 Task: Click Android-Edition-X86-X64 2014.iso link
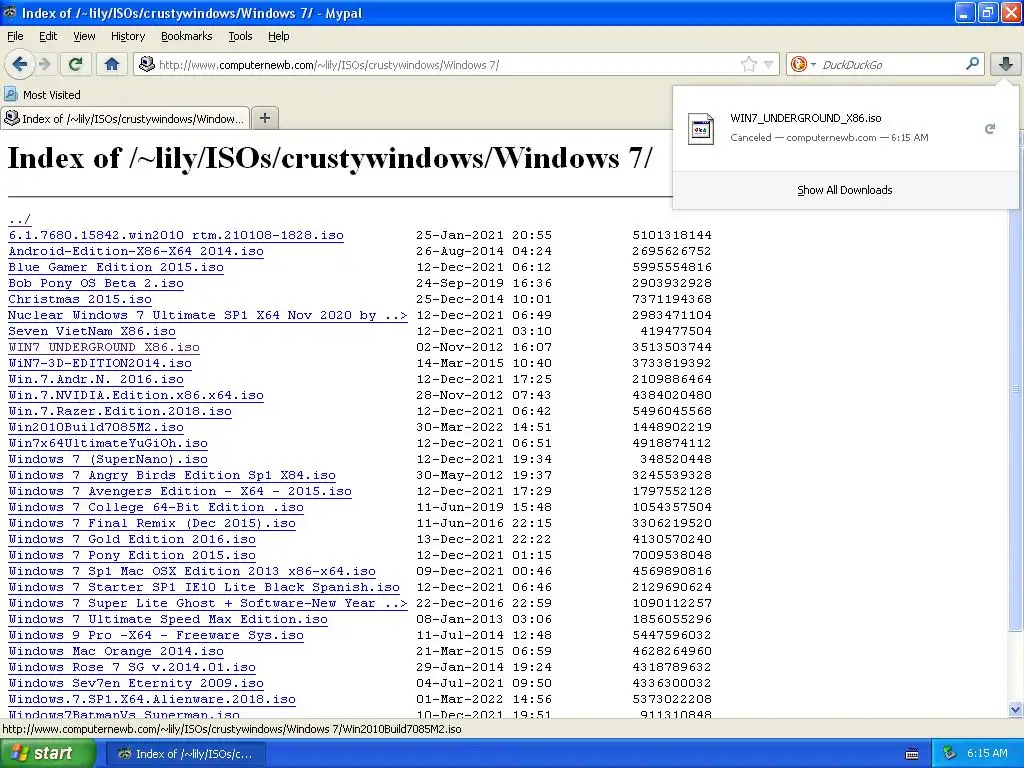136,251
